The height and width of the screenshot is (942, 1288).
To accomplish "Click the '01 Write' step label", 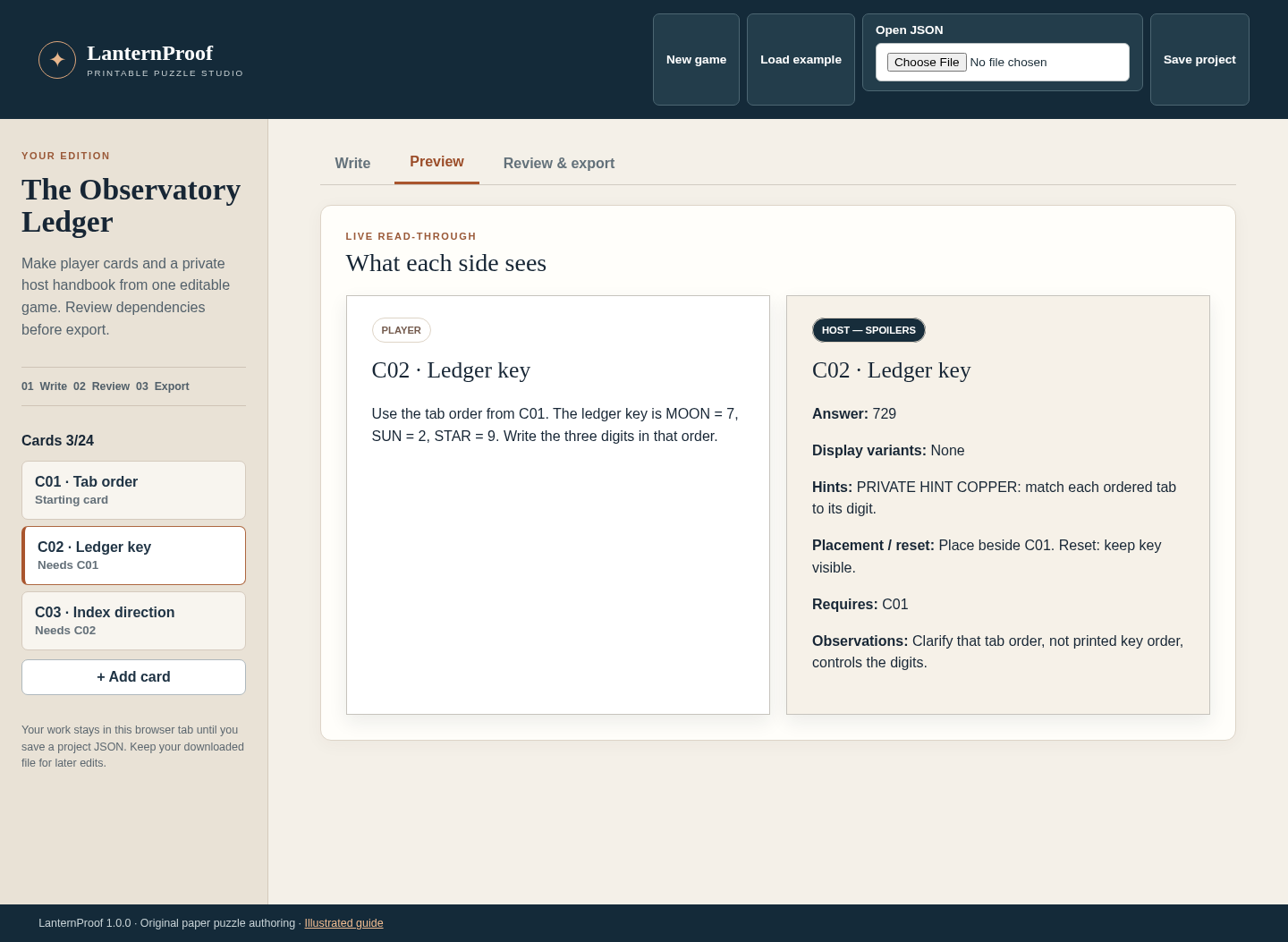I will click(x=44, y=386).
